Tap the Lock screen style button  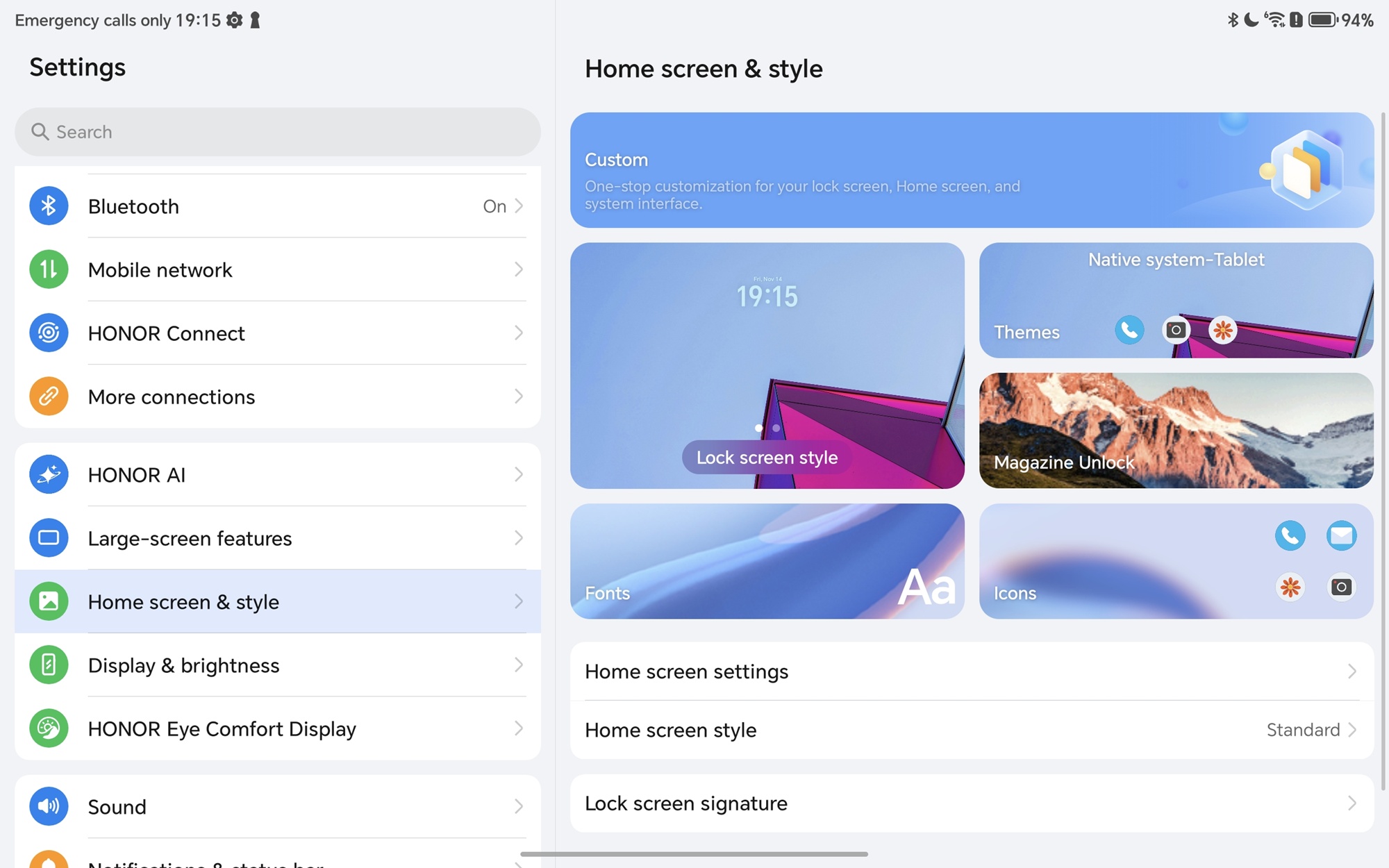coord(767,458)
